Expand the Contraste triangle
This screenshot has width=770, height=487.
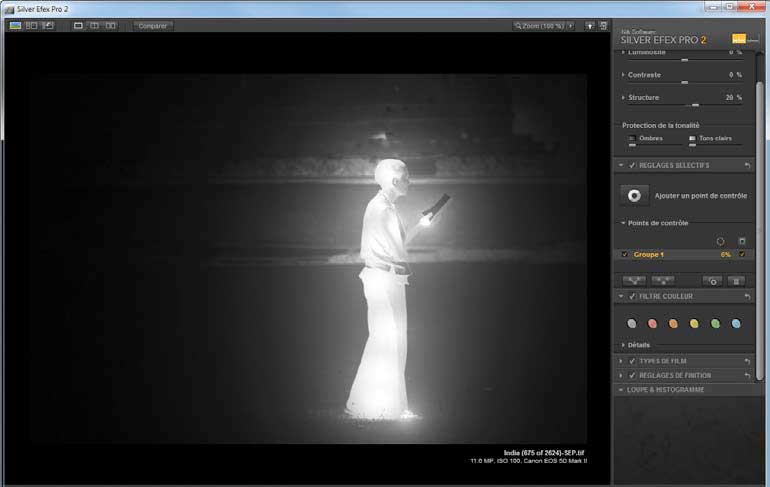[623, 75]
